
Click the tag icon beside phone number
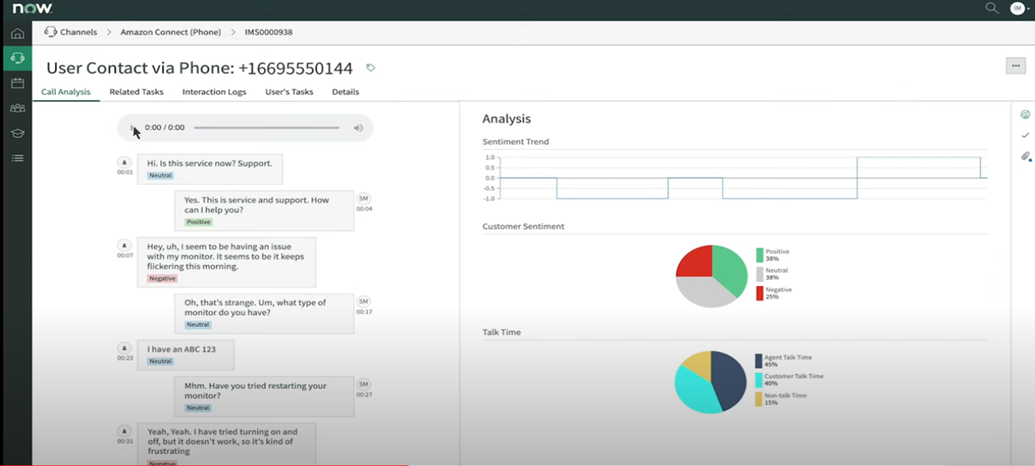(371, 68)
